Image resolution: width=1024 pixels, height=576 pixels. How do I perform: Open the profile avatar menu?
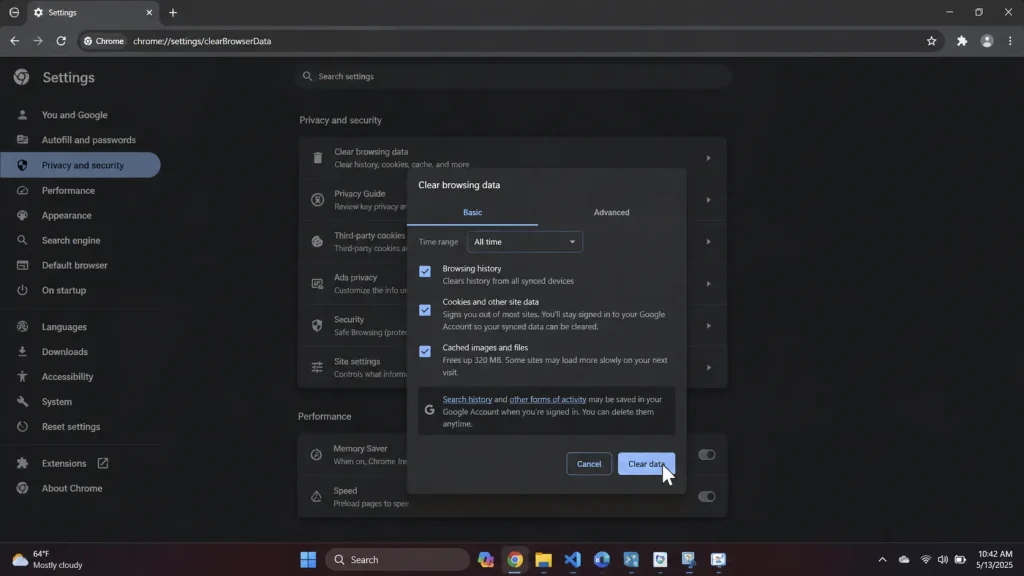click(987, 41)
